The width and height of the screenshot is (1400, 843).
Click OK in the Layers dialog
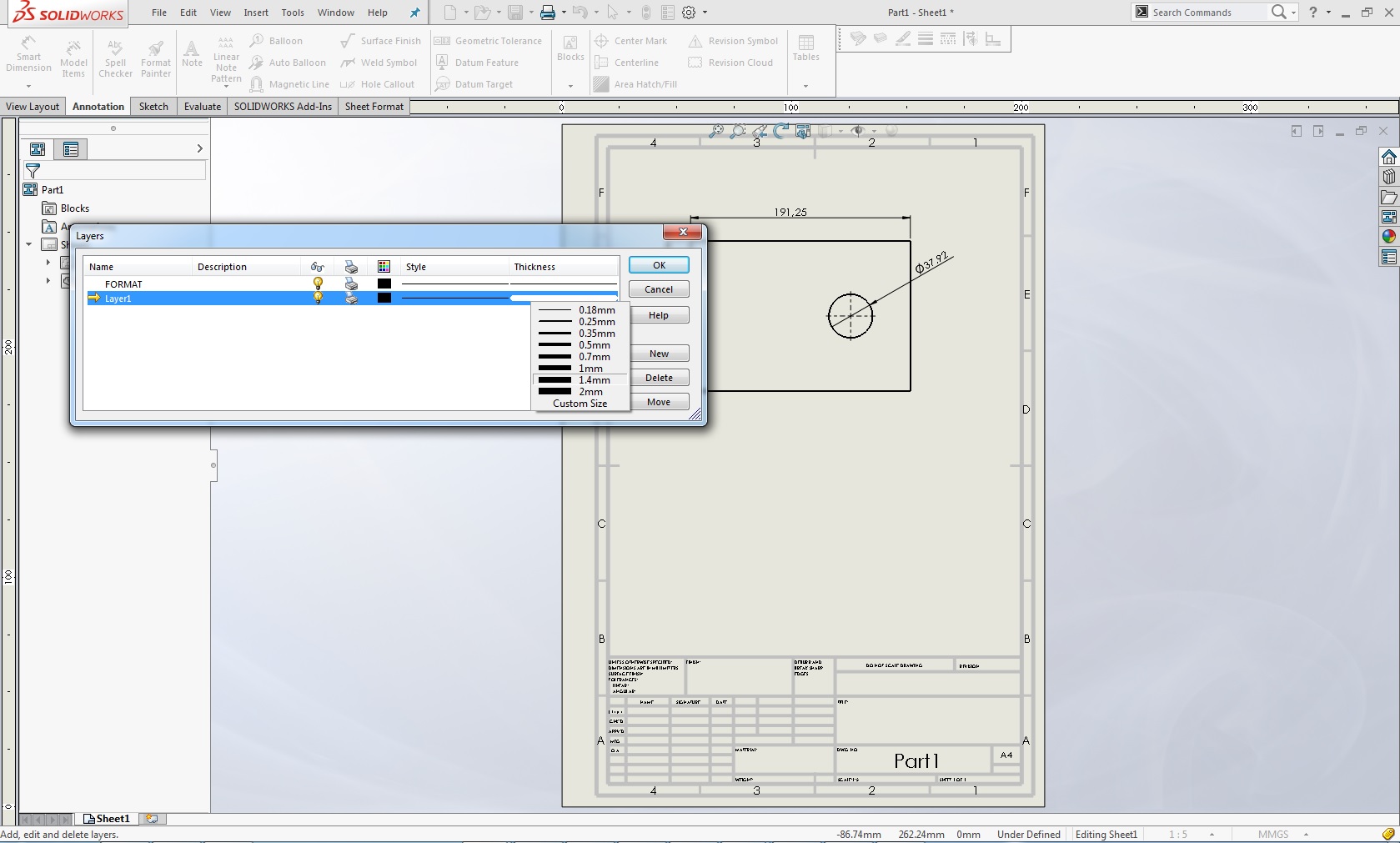pos(659,265)
